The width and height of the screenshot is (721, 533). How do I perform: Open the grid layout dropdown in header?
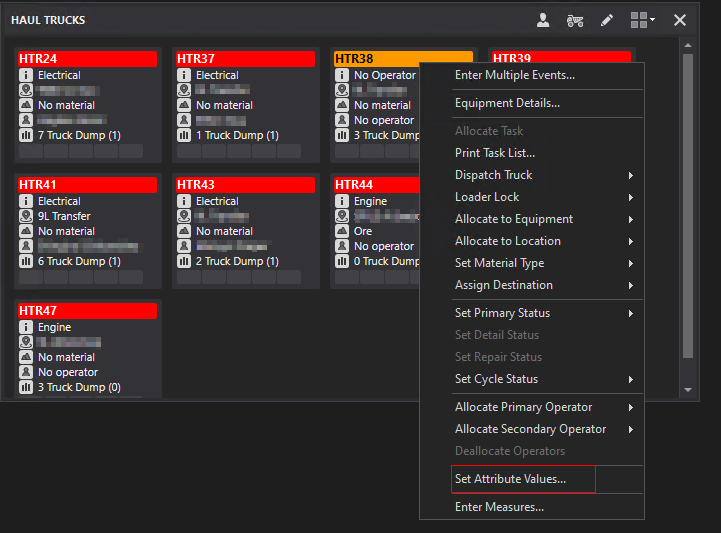click(642, 20)
